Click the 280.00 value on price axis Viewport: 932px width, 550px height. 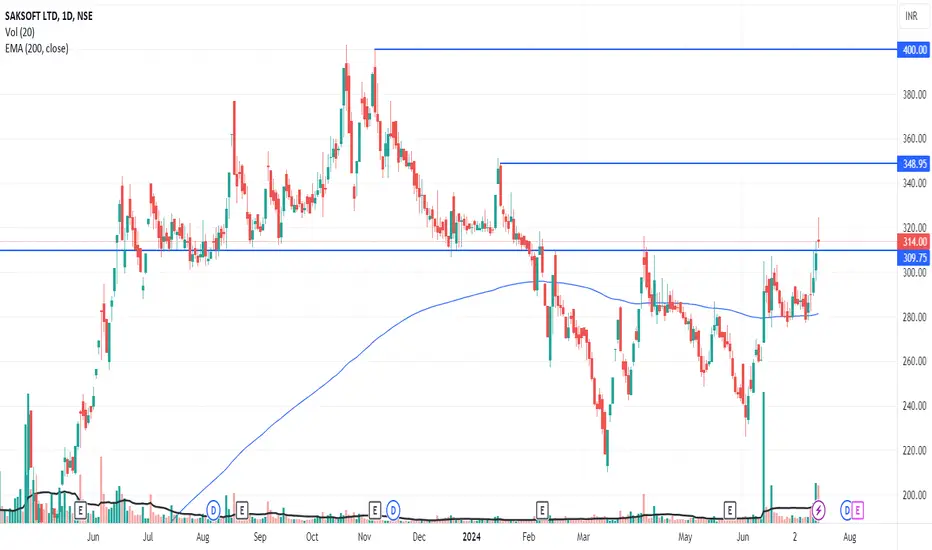coord(914,317)
